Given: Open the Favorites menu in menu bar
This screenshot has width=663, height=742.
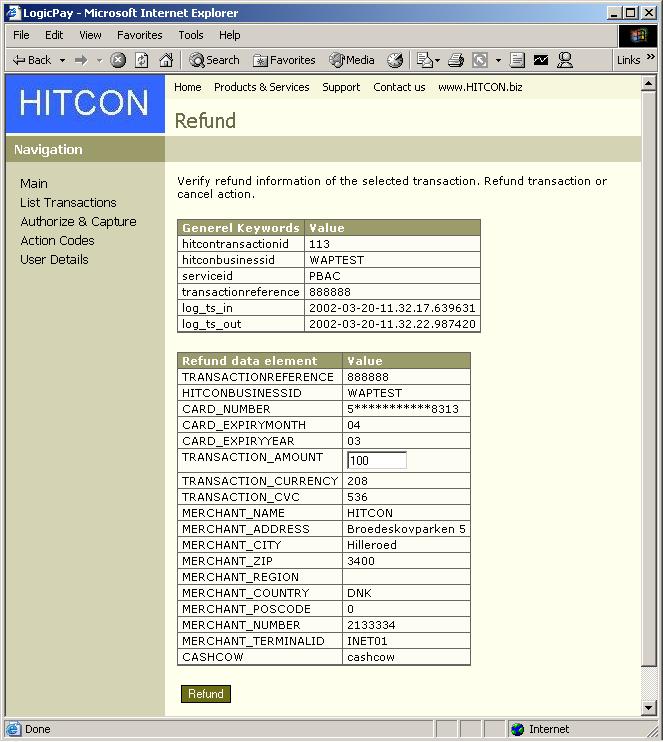Looking at the screenshot, I should click(x=139, y=35).
